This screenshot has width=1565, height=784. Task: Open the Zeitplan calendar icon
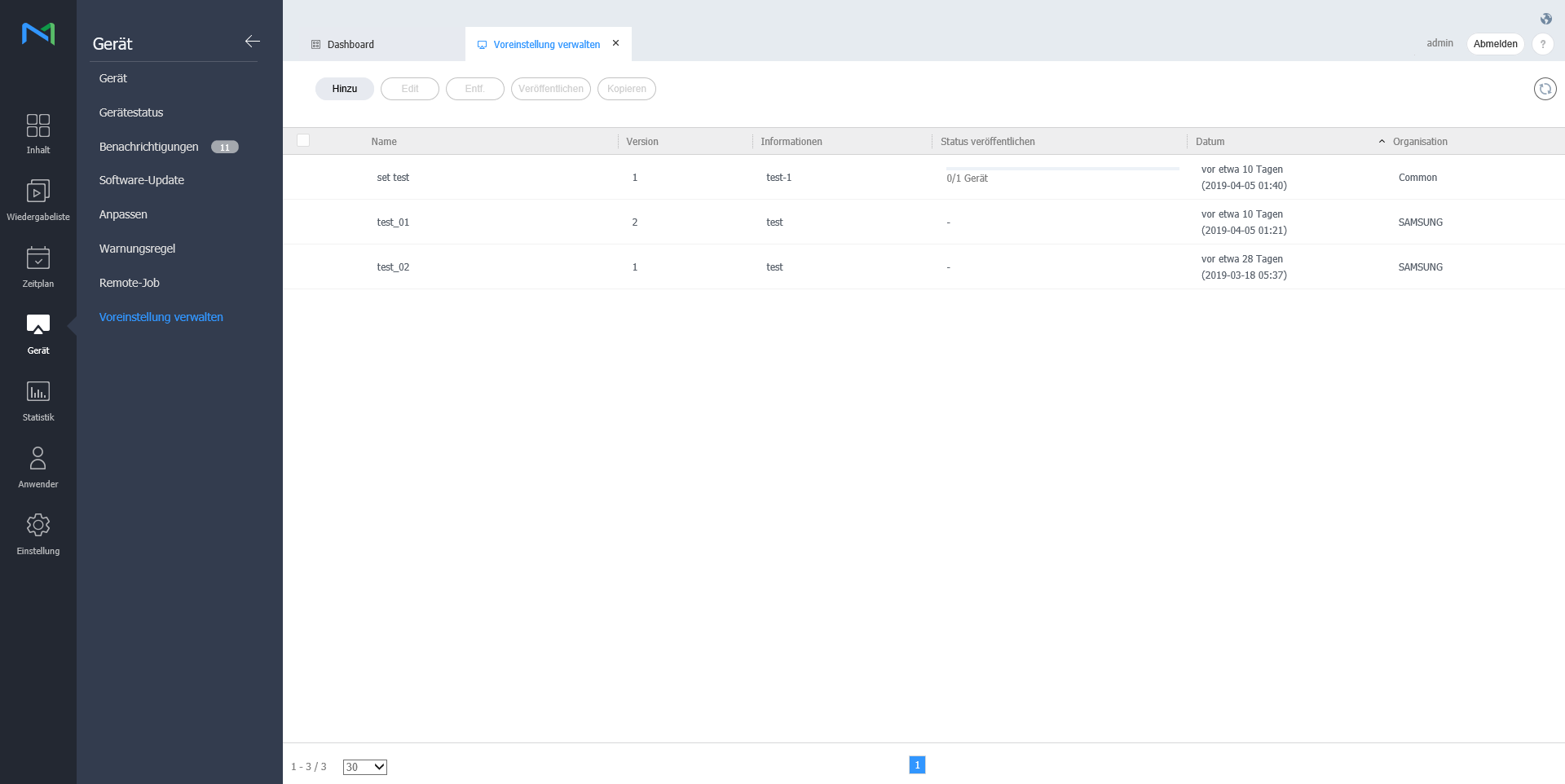(x=38, y=258)
